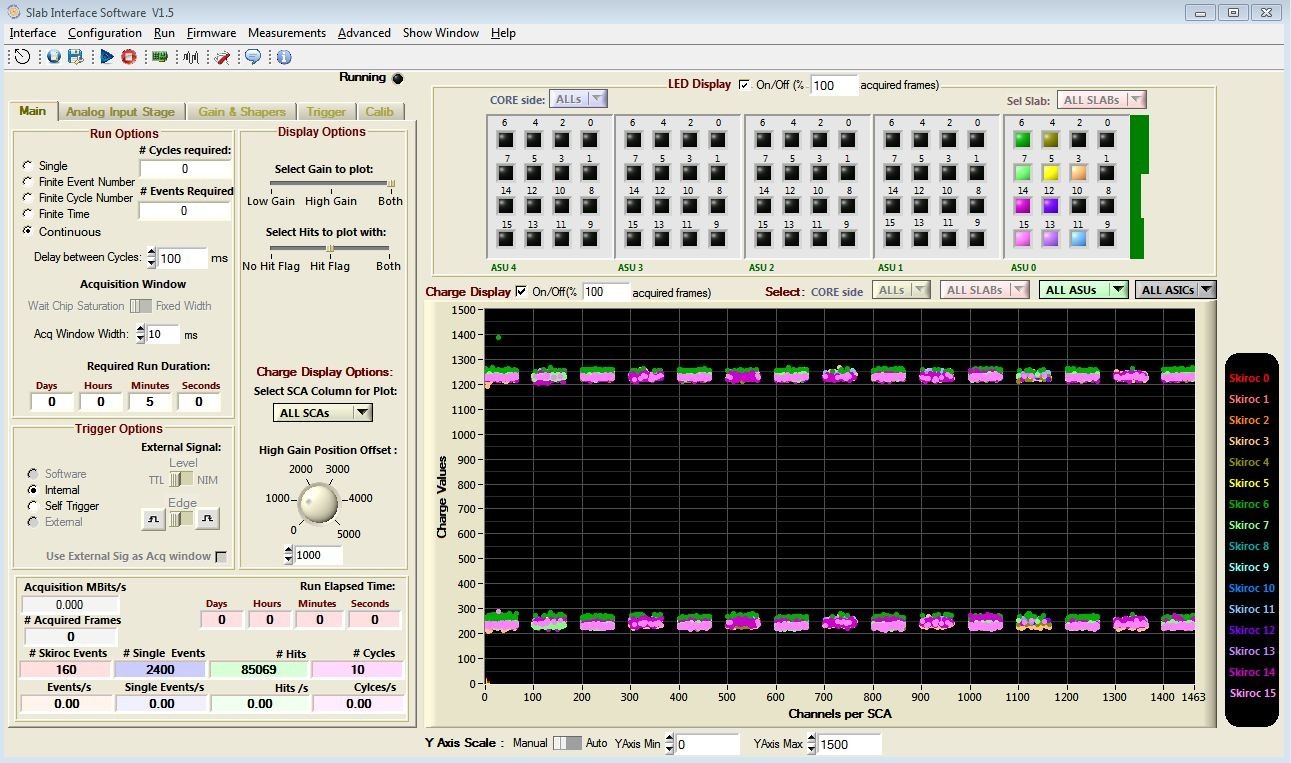Click the circular reset arrow toolbar icon
This screenshot has height=763, width=1291.
[x=21, y=57]
